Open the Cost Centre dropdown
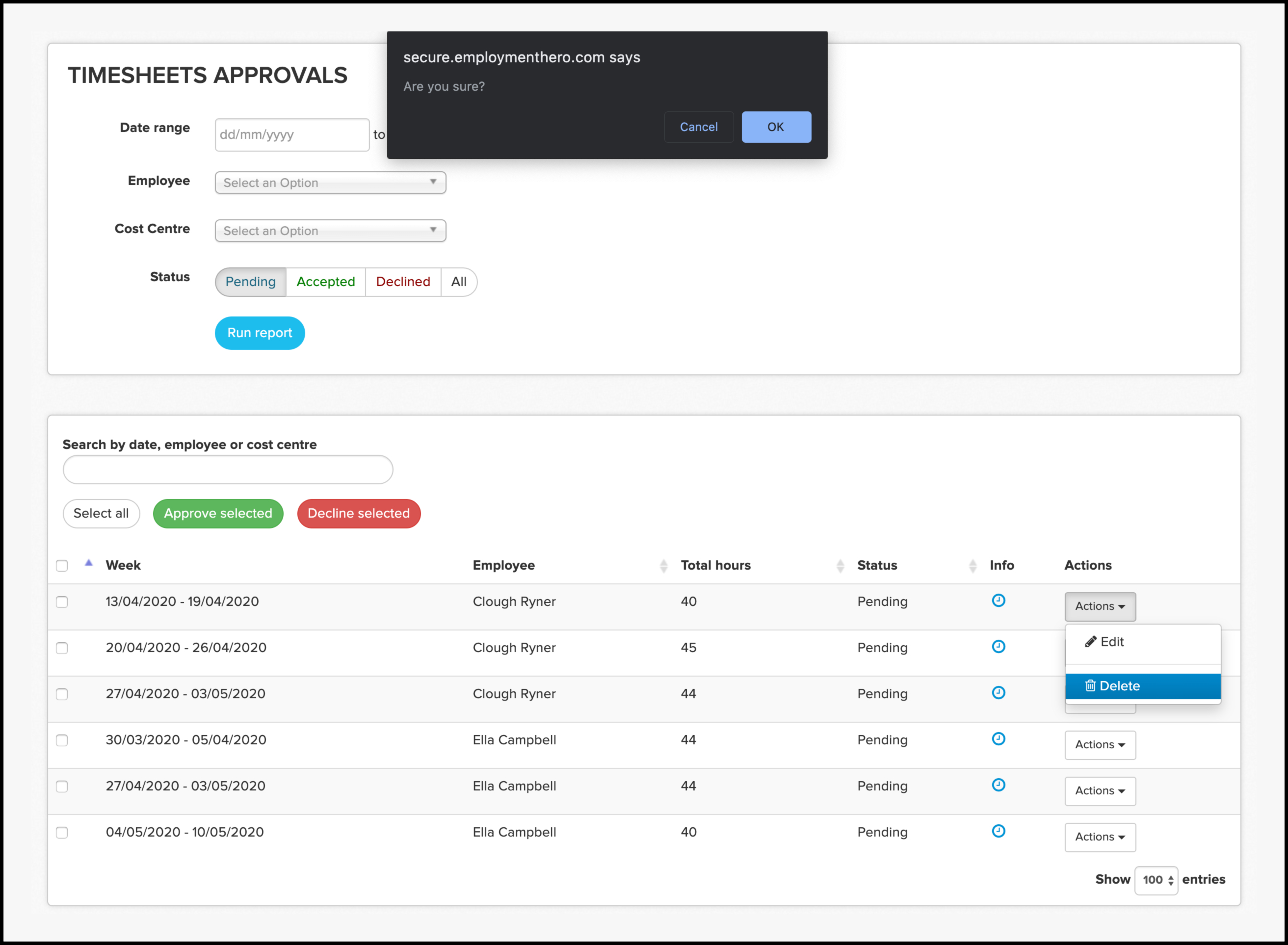1288x945 pixels. click(x=330, y=231)
